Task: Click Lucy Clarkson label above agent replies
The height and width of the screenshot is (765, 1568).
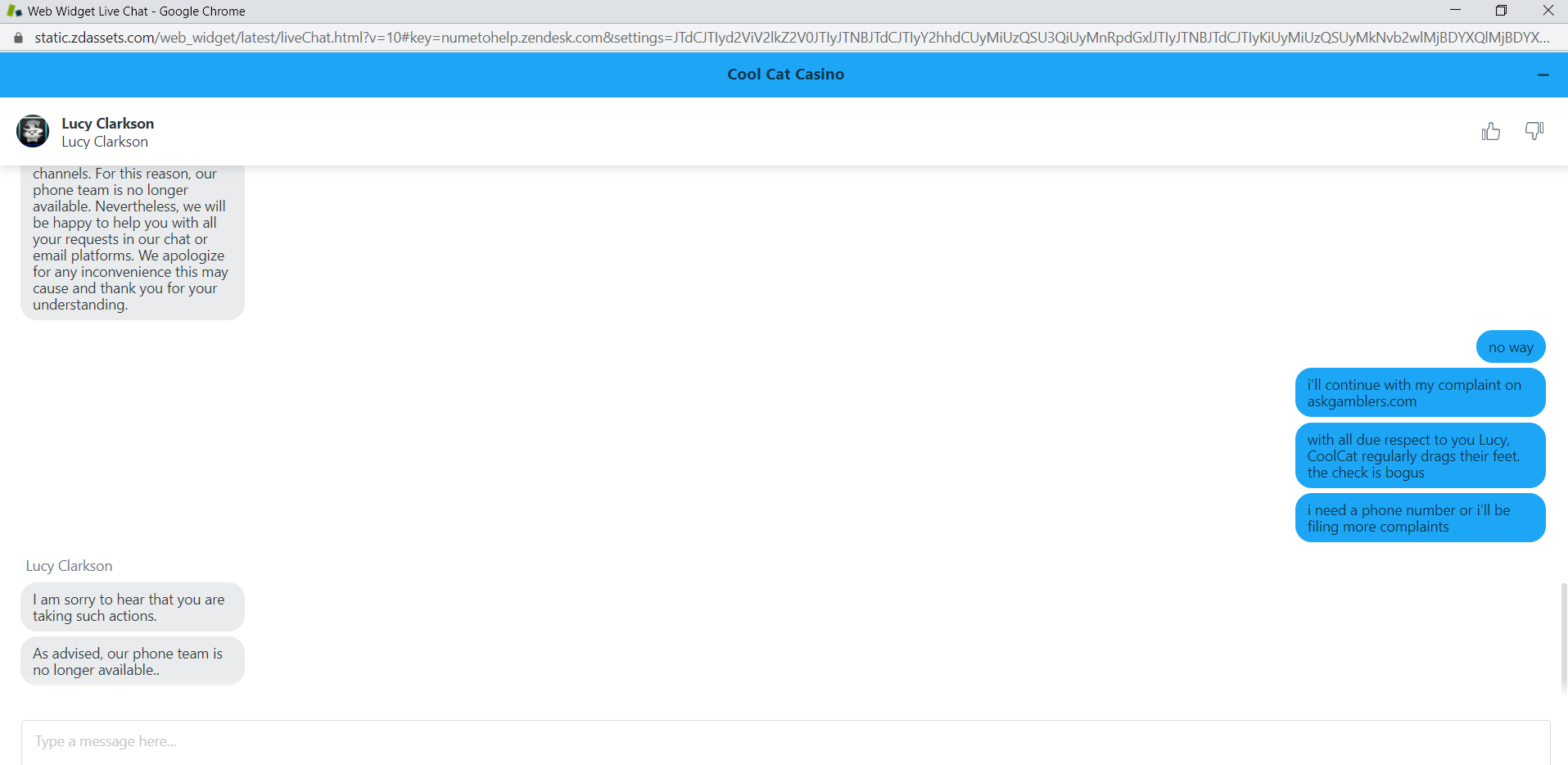Action: point(69,566)
